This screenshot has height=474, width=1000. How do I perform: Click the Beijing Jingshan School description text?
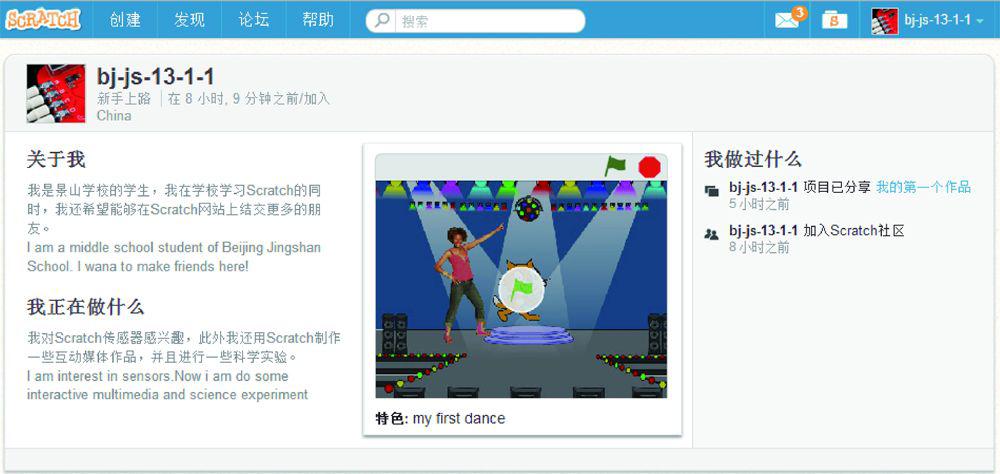click(x=173, y=256)
